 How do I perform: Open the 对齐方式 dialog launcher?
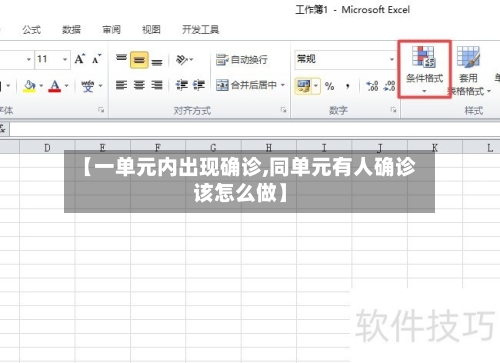pyautogui.click(x=283, y=110)
